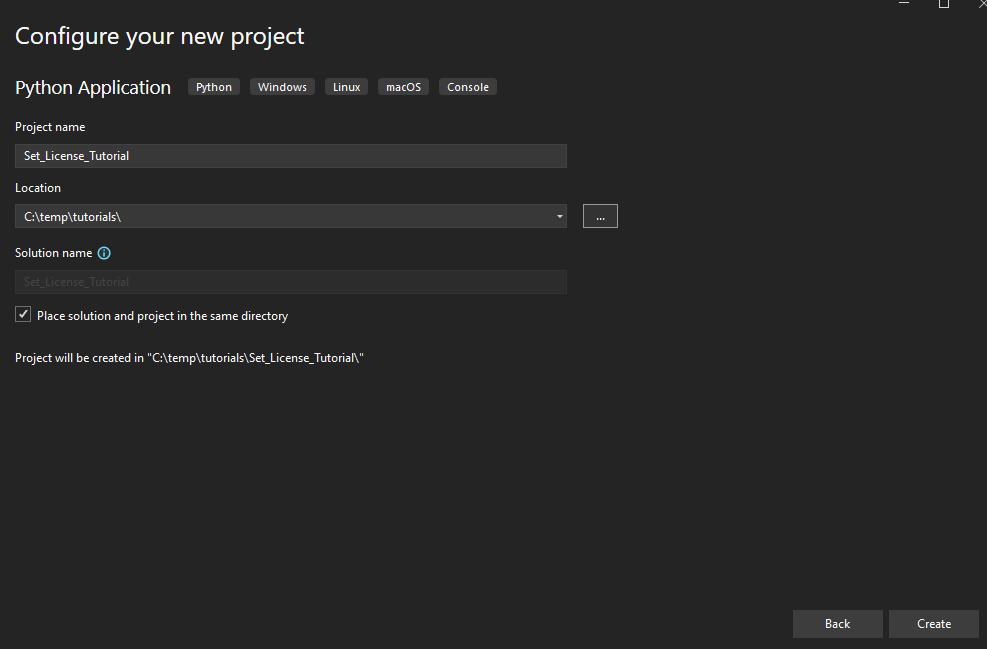Click the Console tag
Screen dimensions: 987x649
(468, 87)
